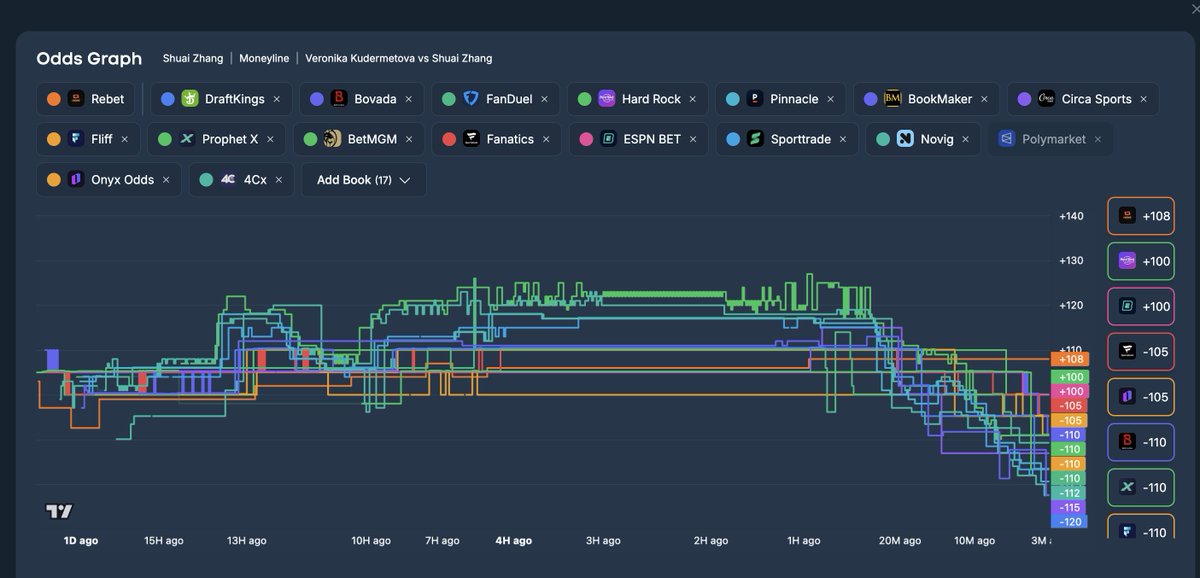Click the Prophet X logo in its chip
This screenshot has width=1200, height=578.
(x=186, y=139)
